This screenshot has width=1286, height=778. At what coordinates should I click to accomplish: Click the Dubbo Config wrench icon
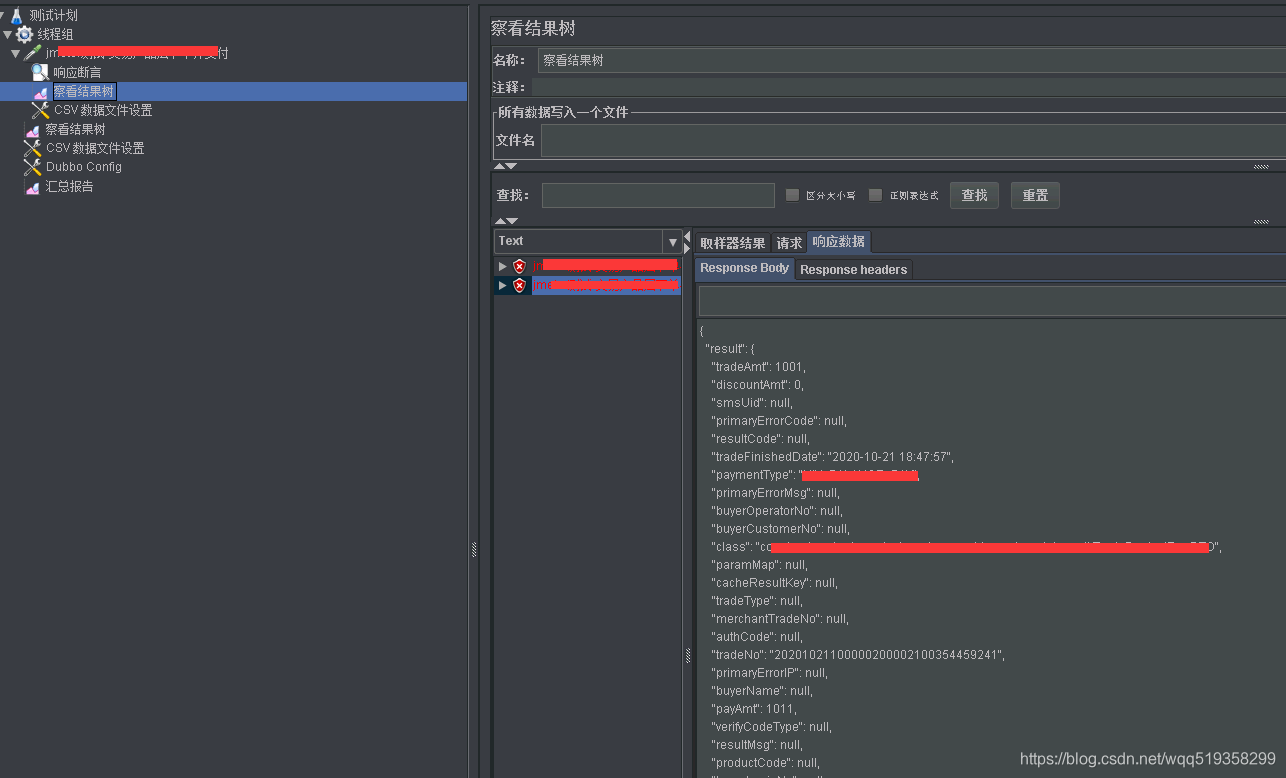(x=32, y=167)
